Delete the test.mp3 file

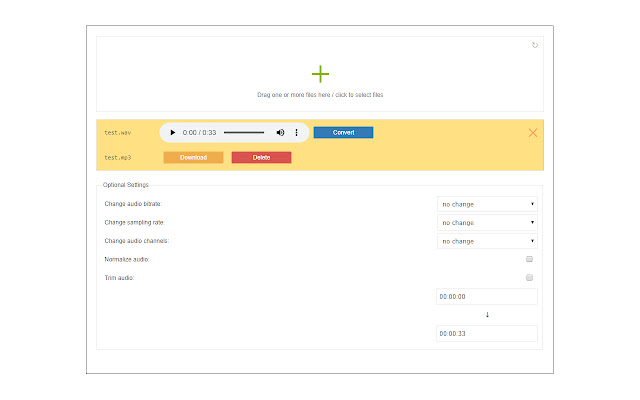[261, 157]
